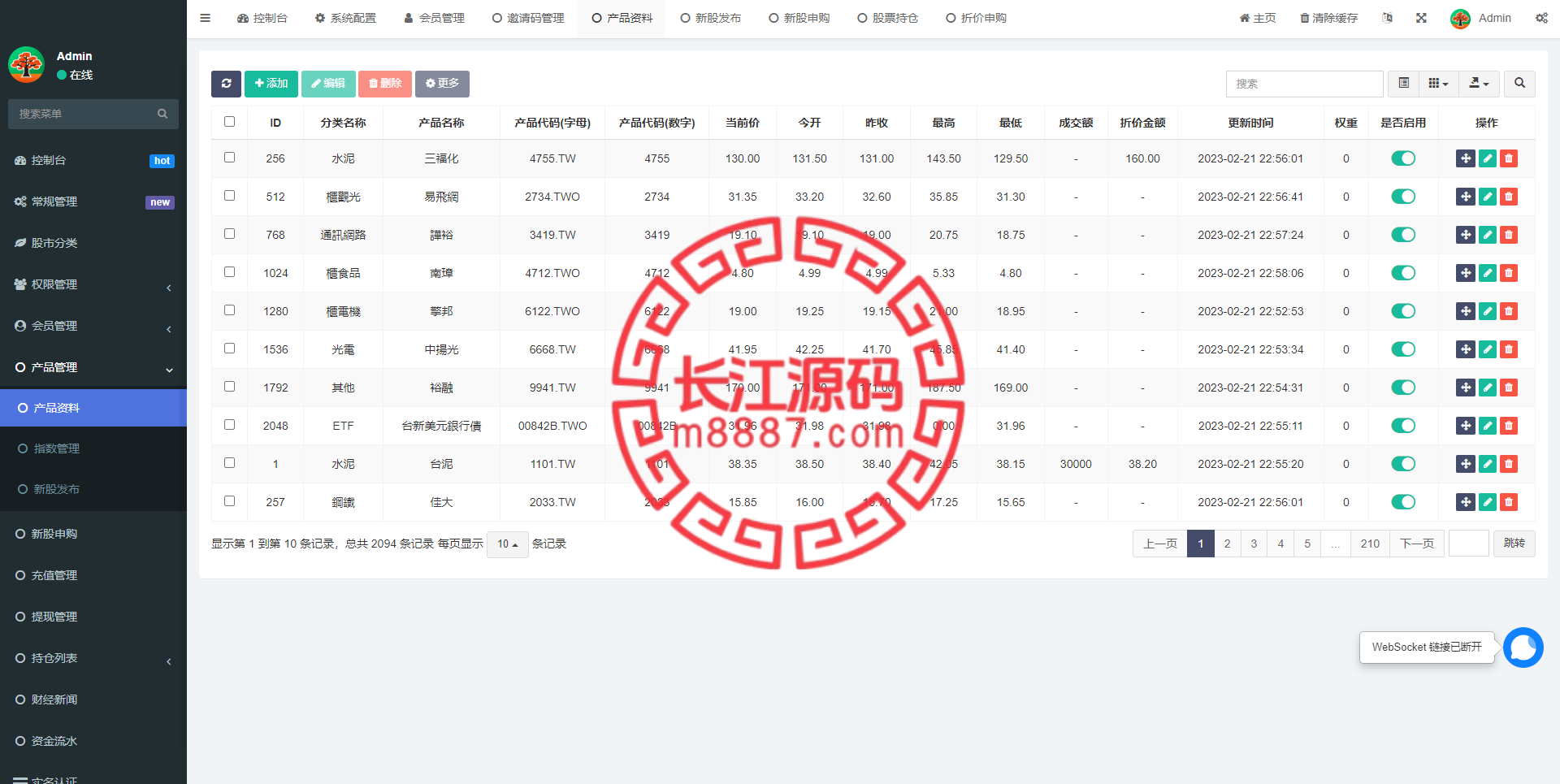Toggle the enabled switch for row ID 1

pyautogui.click(x=1403, y=464)
